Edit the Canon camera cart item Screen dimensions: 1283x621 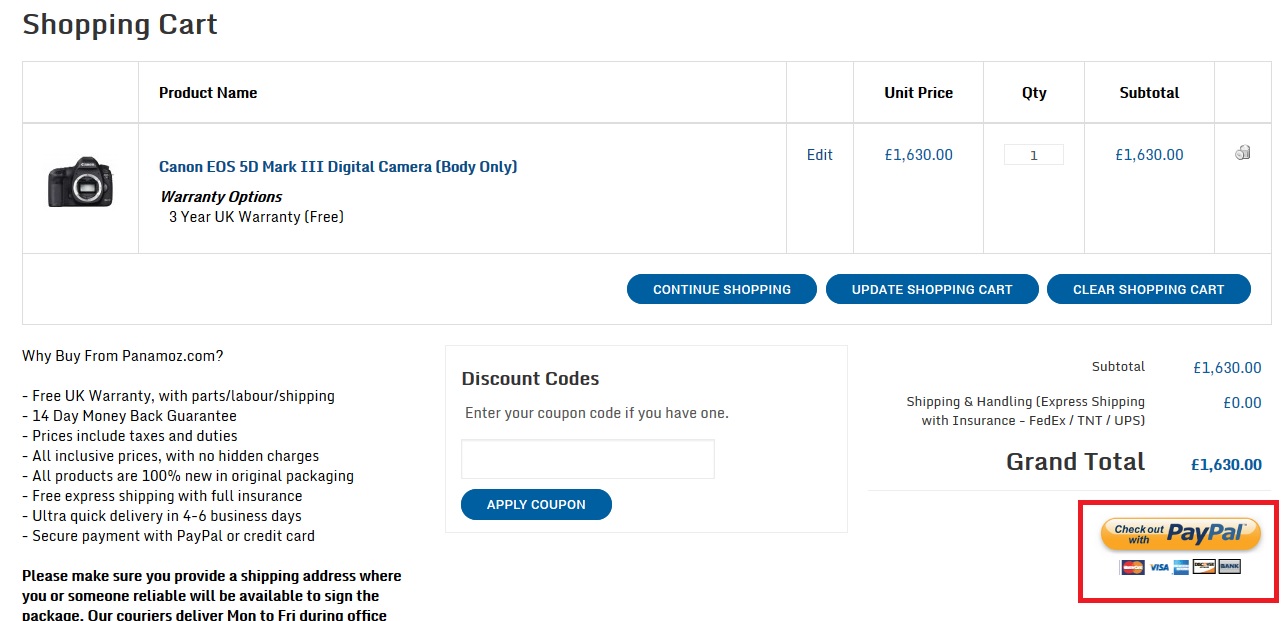[820, 155]
